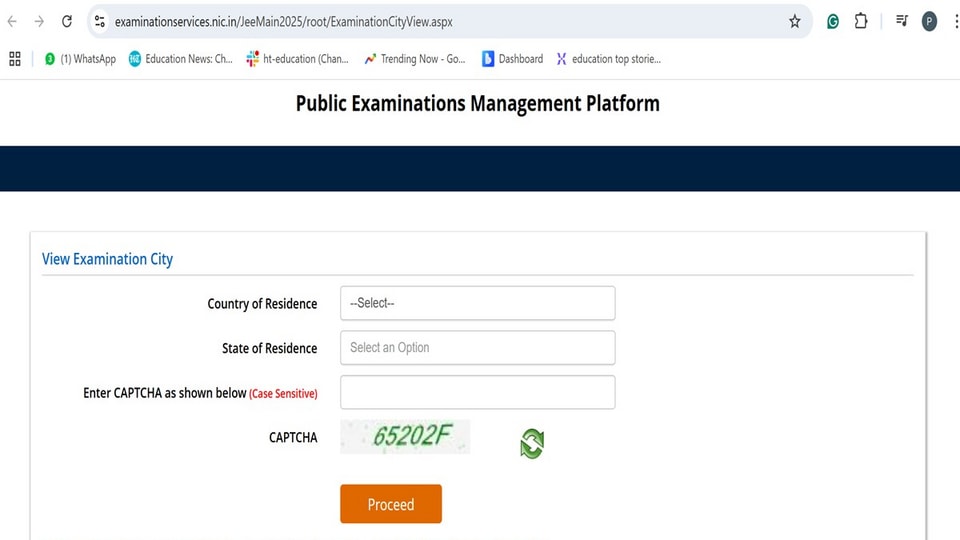Screen dimensions: 960x540
Task: Click the orange Proceed button
Action: (391, 504)
